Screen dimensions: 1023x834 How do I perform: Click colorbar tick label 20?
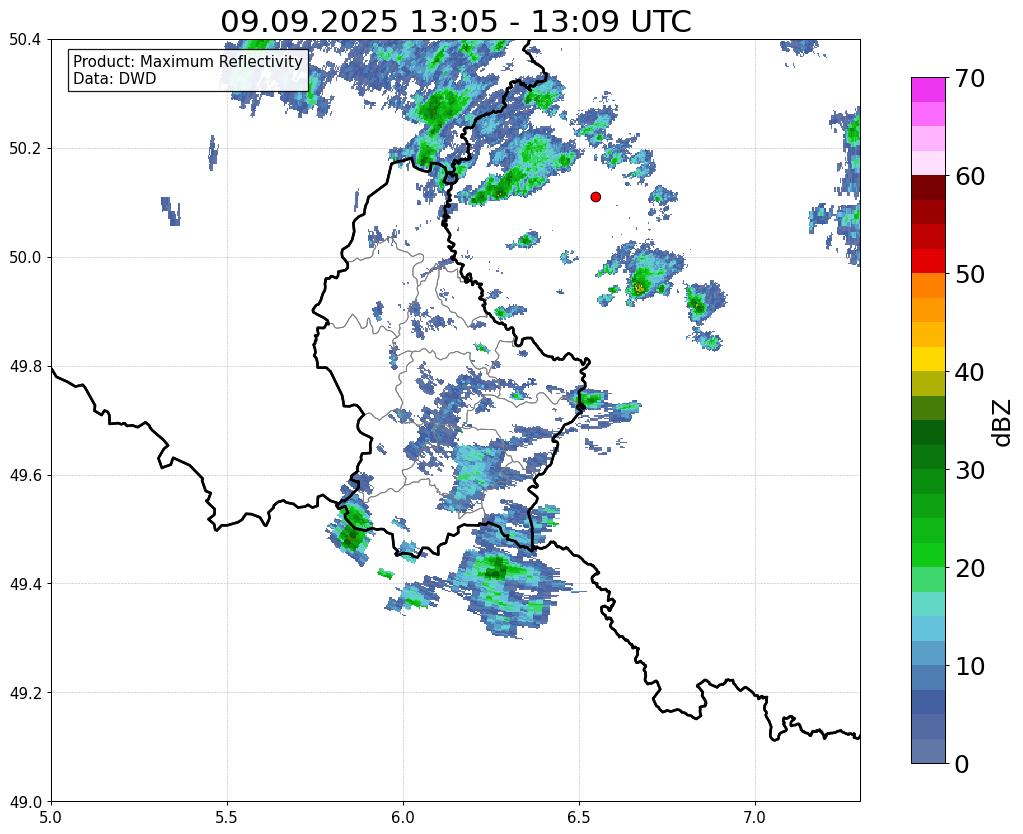tap(969, 568)
